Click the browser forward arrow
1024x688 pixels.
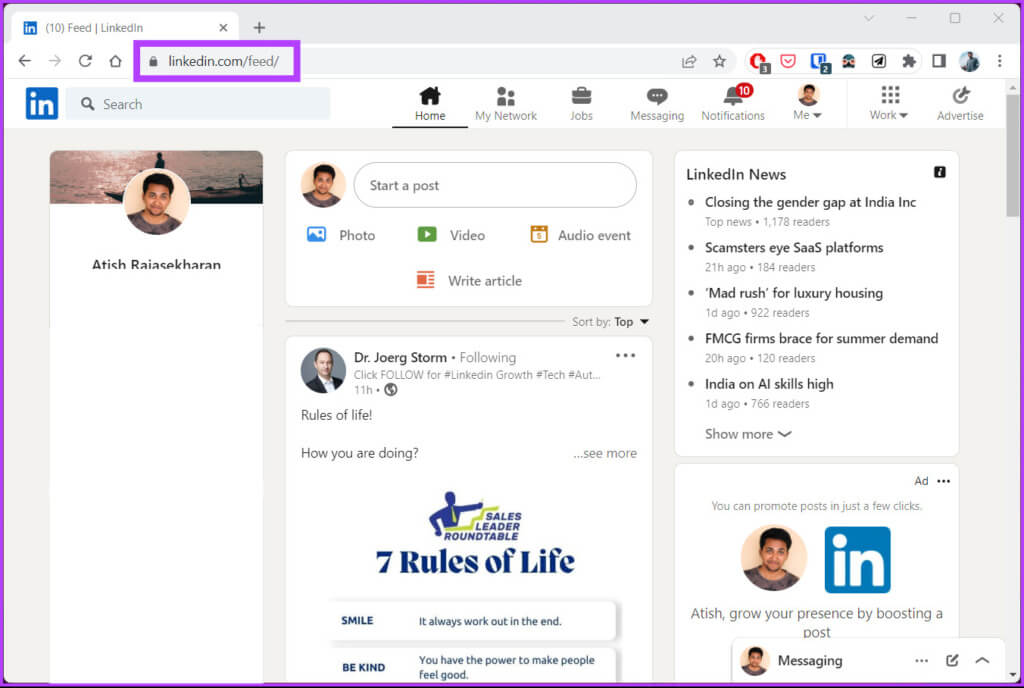coord(55,61)
